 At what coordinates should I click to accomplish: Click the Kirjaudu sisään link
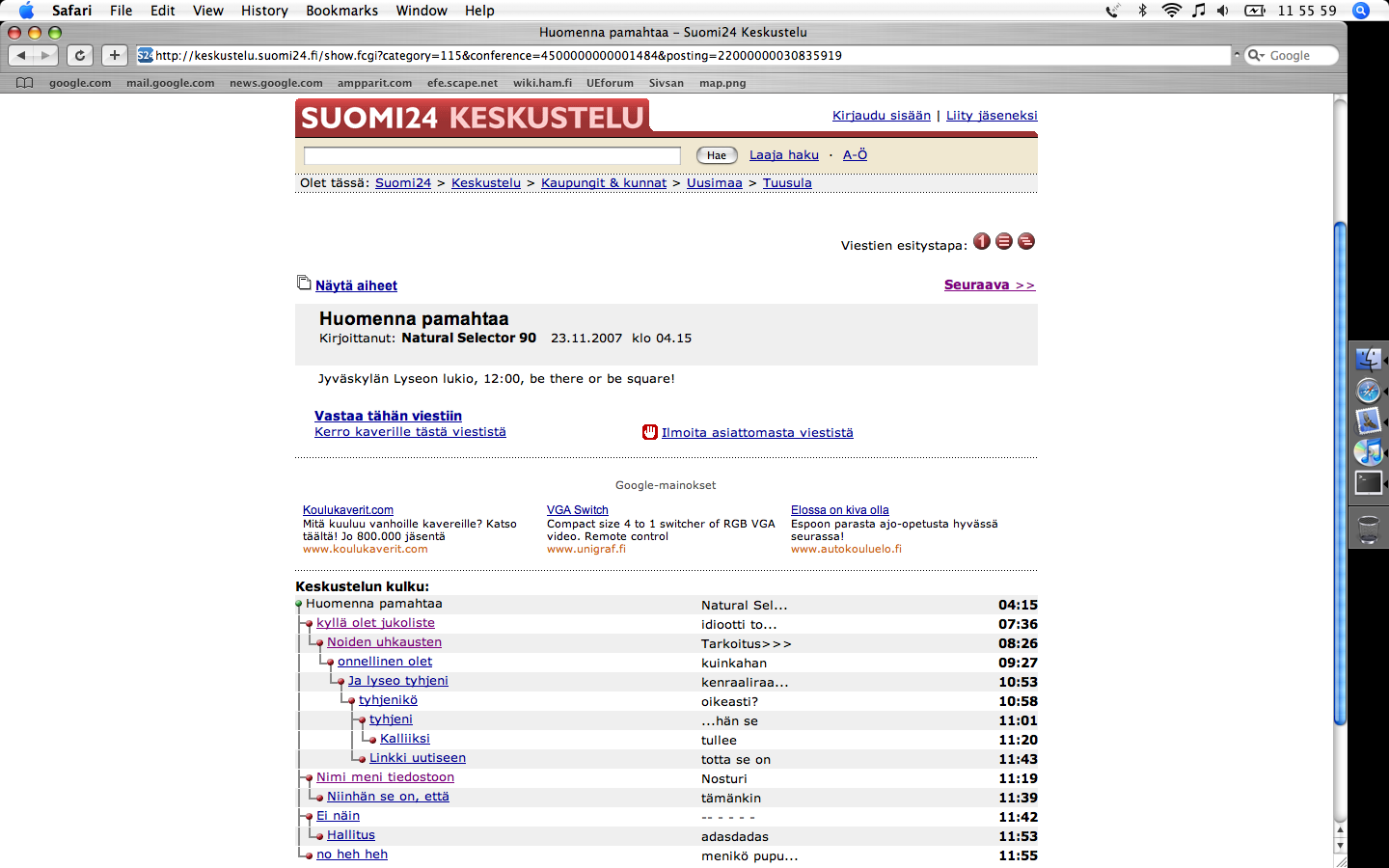(882, 115)
